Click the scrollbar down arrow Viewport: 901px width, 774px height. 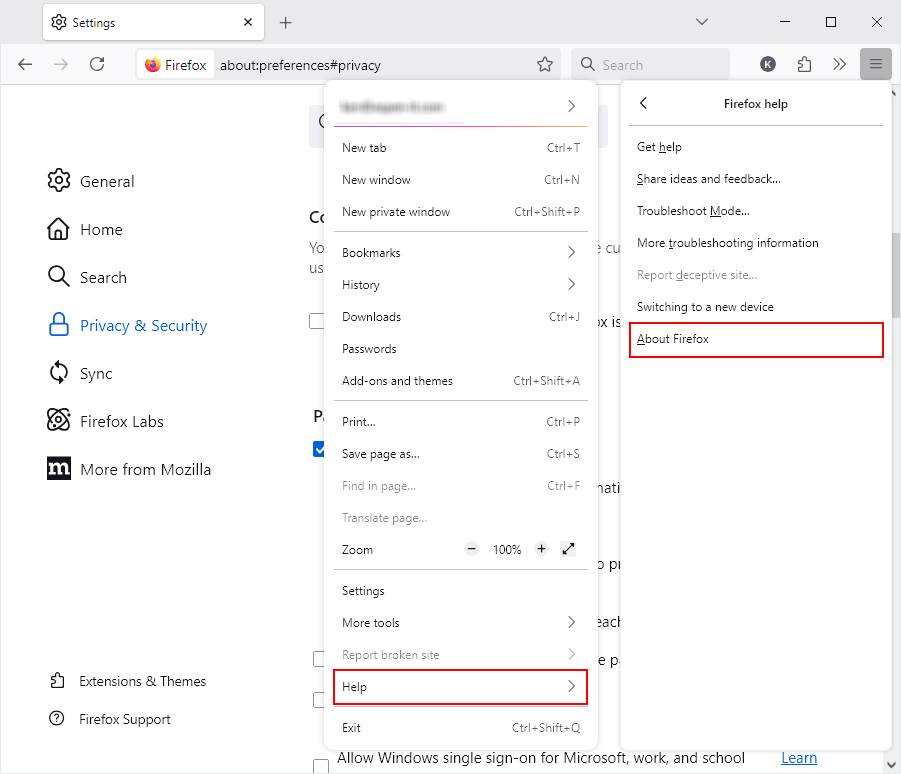pos(891,765)
